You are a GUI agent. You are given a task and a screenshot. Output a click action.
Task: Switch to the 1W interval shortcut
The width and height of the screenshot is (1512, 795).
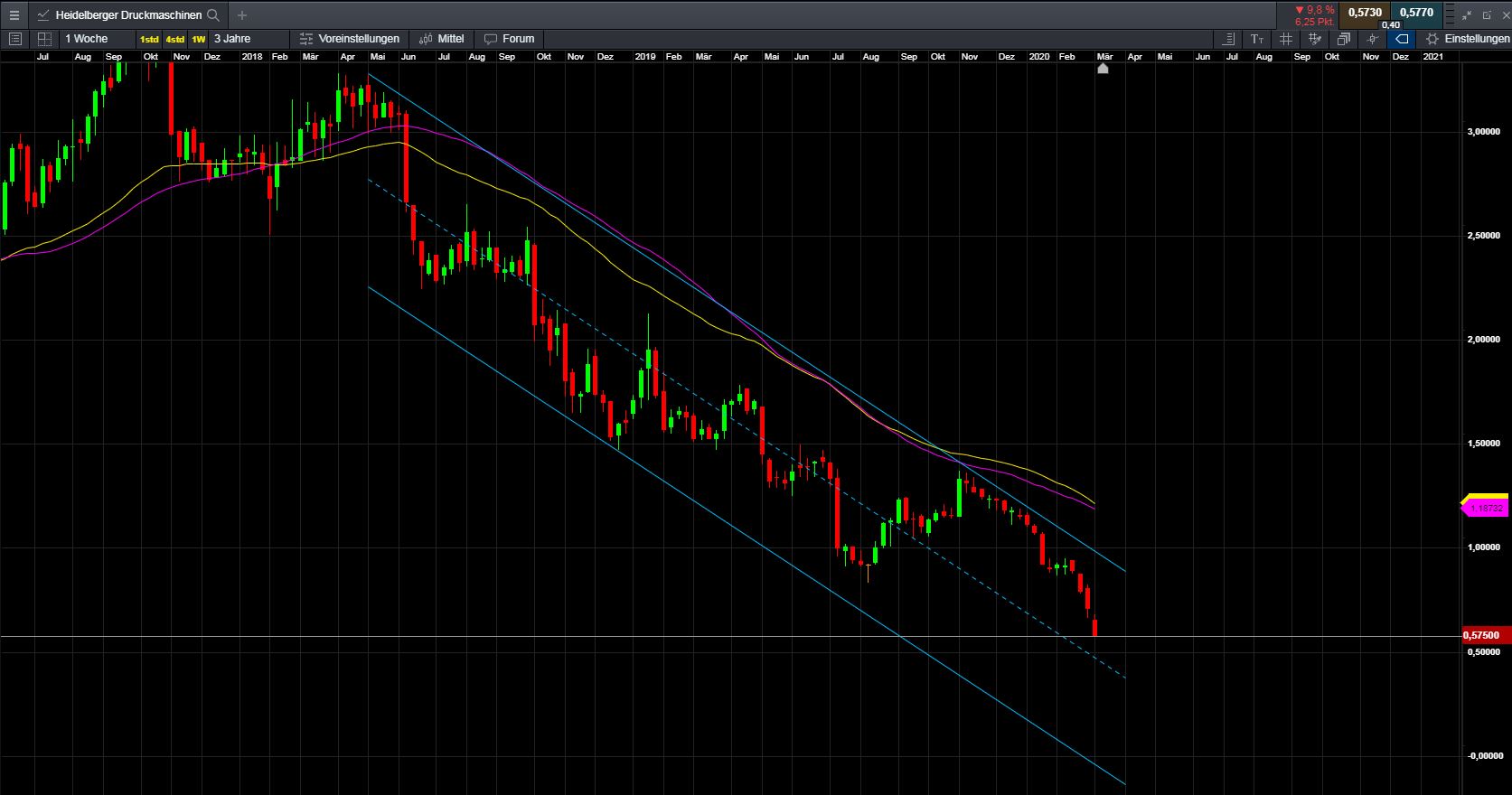tap(198, 39)
